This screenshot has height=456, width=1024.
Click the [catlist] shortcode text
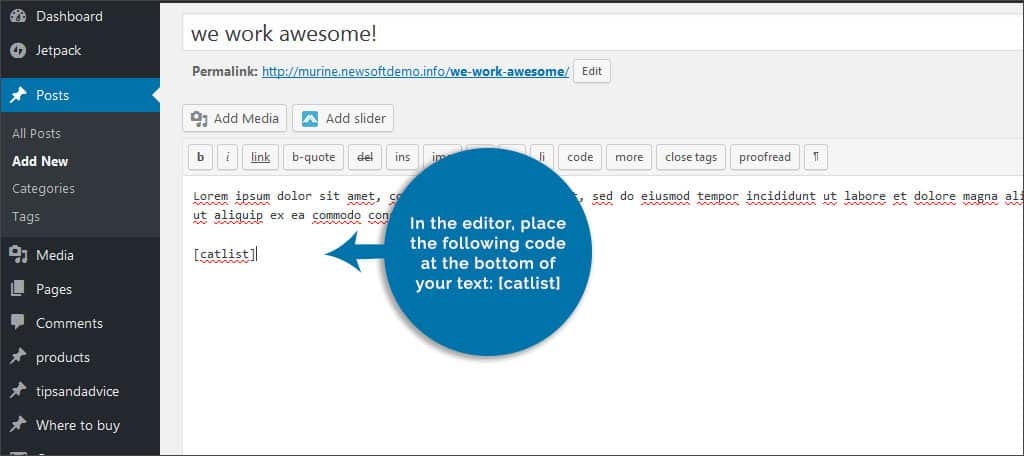(225, 254)
